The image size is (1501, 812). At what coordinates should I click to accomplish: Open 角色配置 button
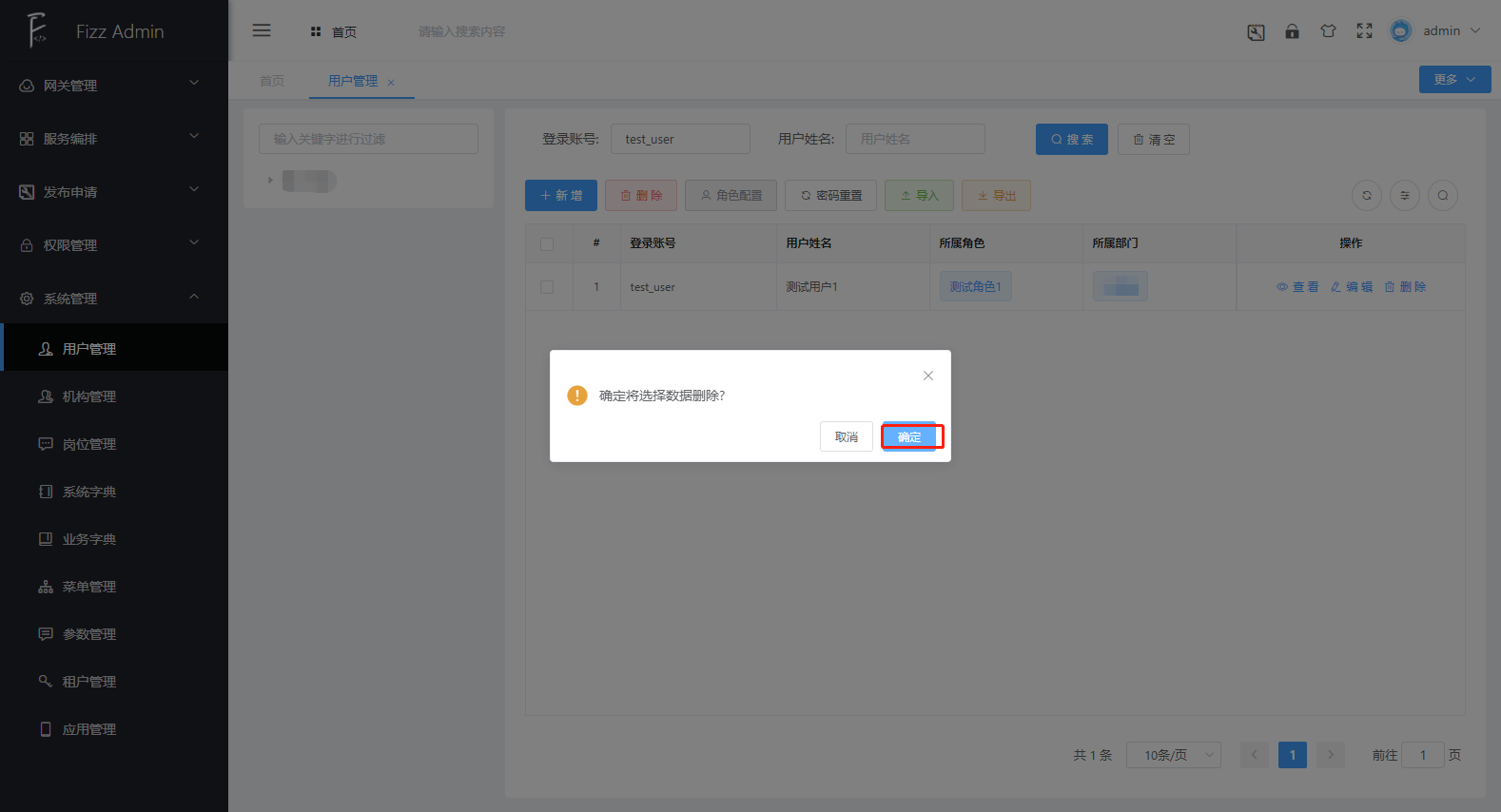(731, 196)
